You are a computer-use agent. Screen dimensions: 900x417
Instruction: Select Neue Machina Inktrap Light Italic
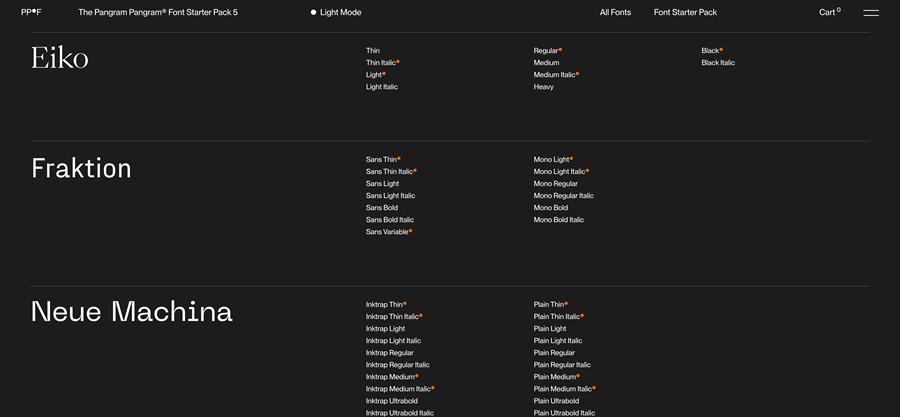pos(393,341)
